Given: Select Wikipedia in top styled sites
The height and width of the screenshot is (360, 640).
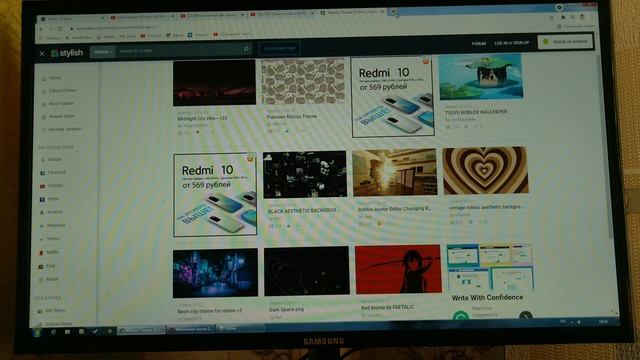Looking at the screenshot, I should click(x=53, y=225).
